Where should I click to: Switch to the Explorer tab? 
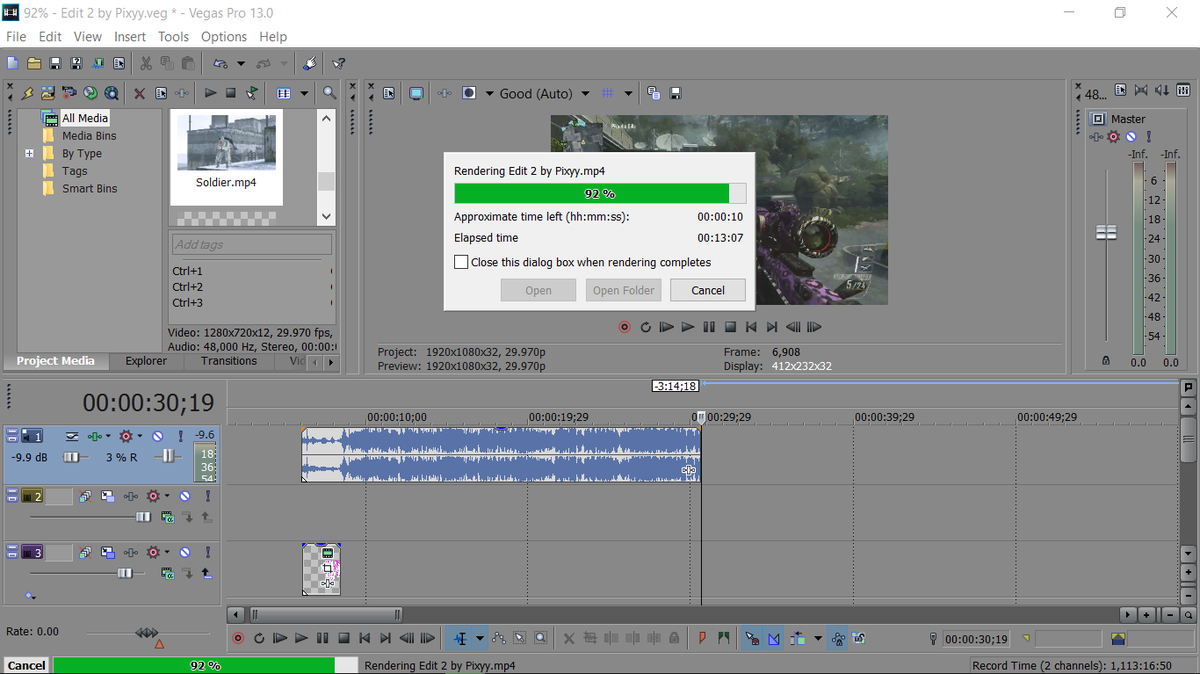point(146,361)
